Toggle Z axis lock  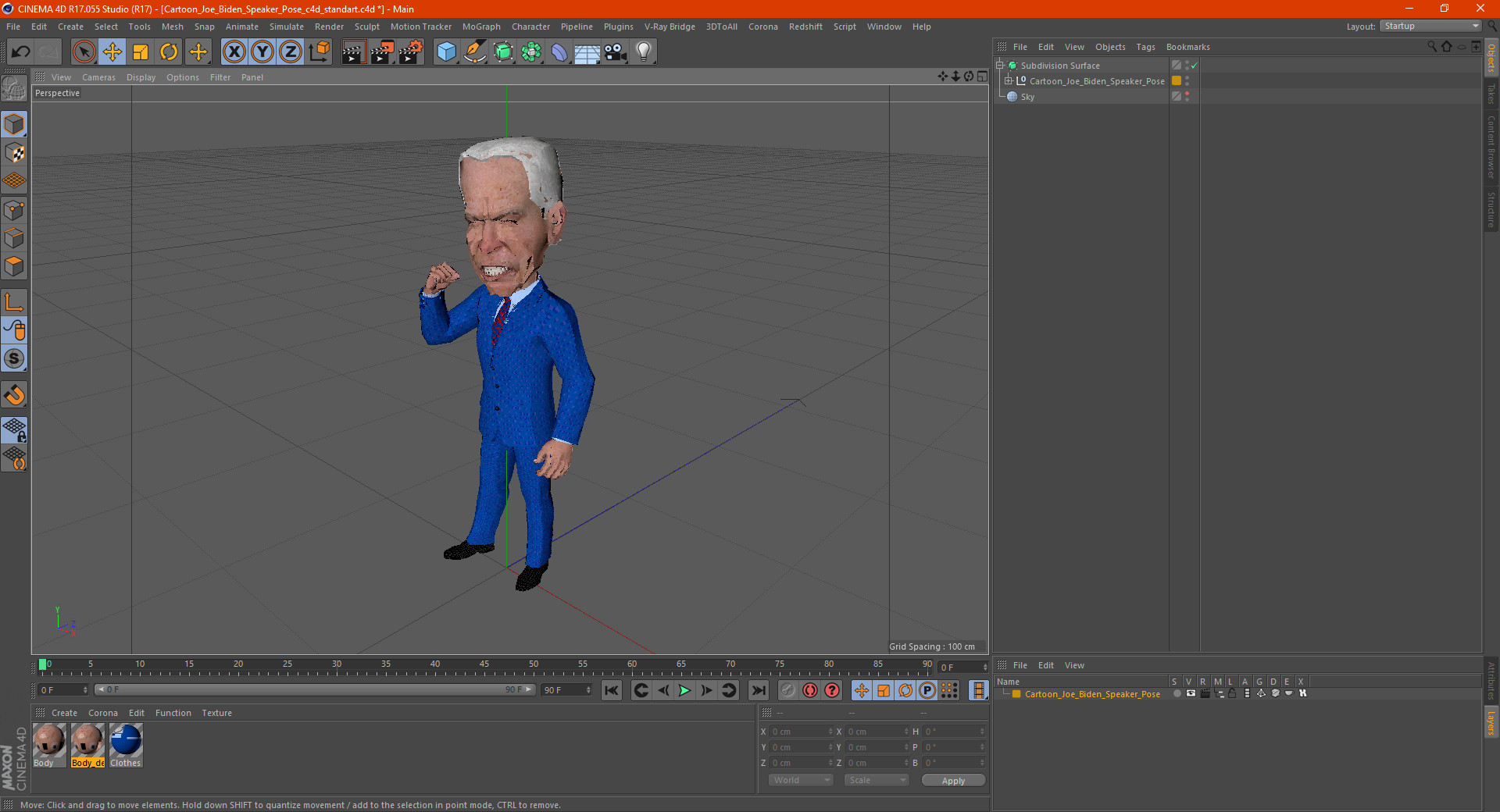click(291, 52)
